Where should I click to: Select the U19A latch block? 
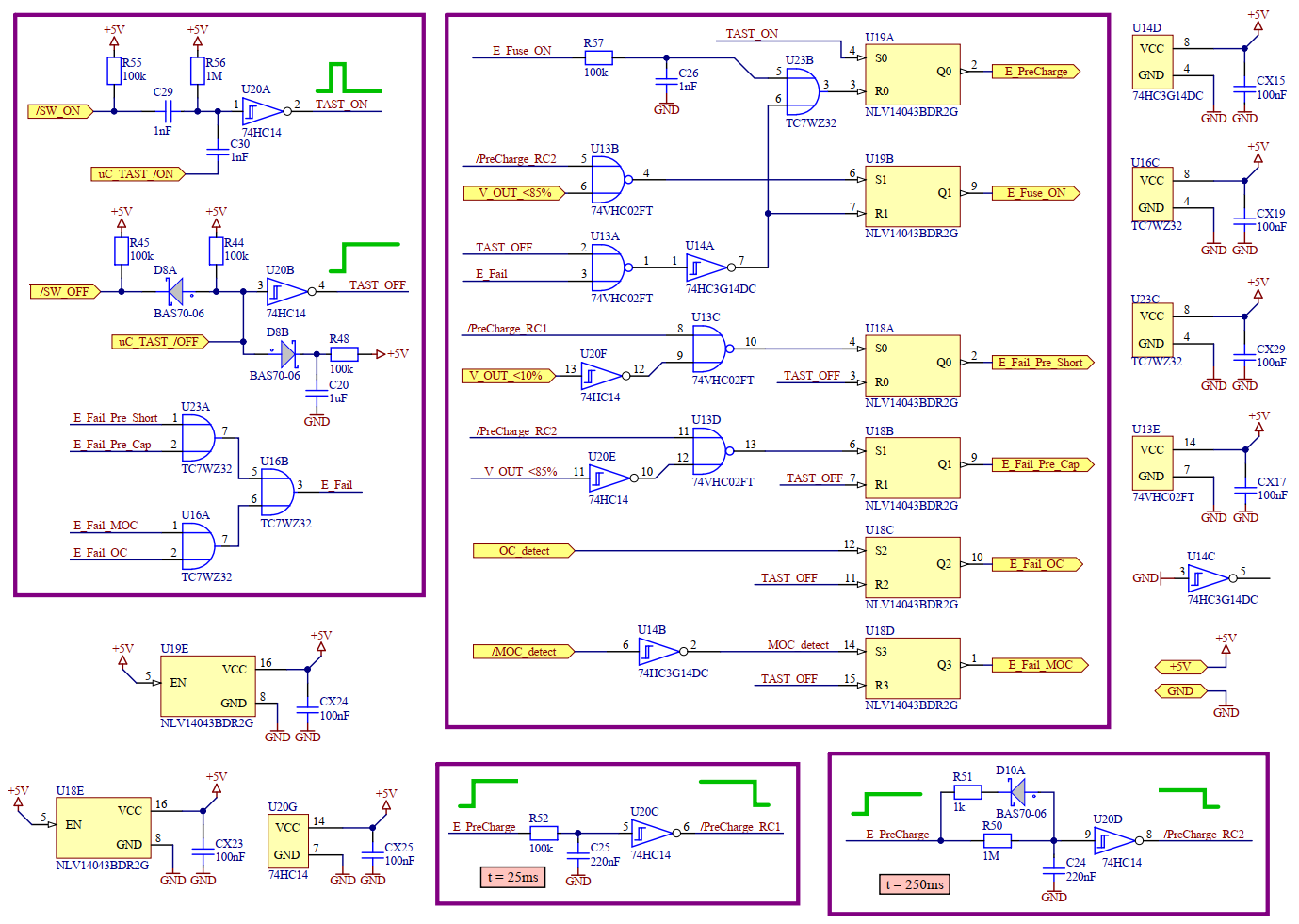click(x=912, y=74)
